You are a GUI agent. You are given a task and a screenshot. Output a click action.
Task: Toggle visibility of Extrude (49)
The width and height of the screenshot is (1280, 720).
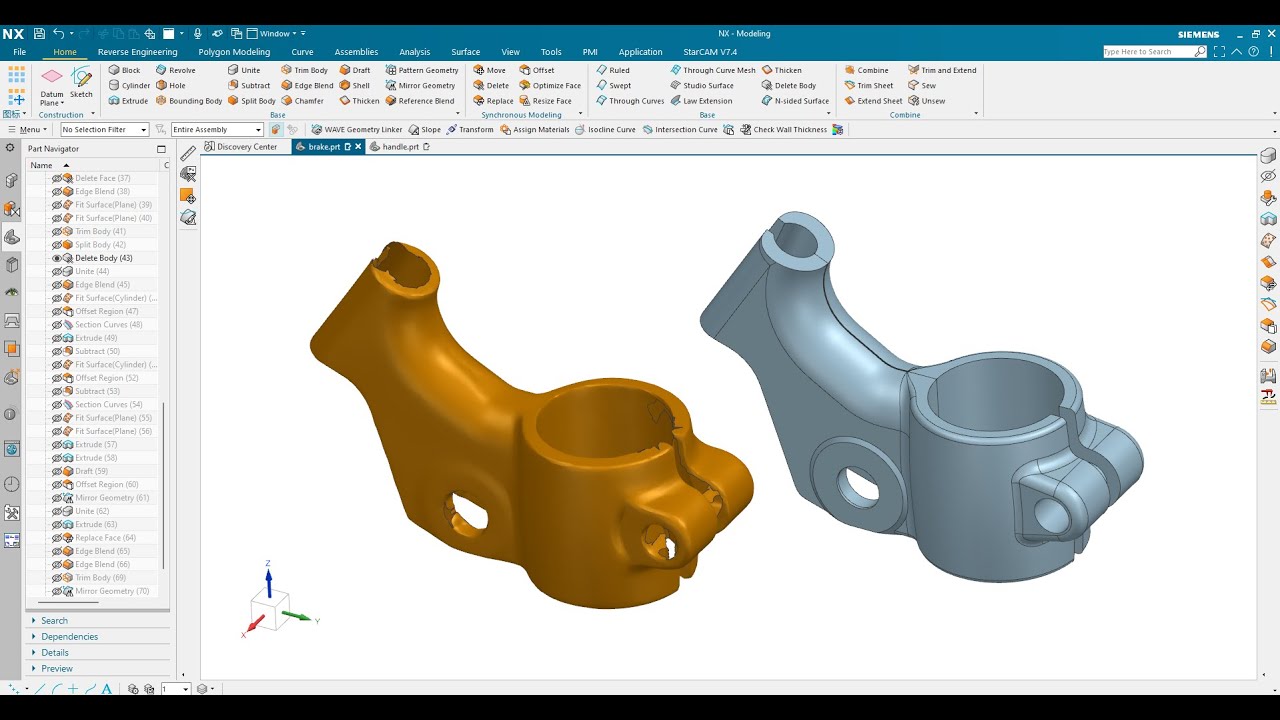click(x=57, y=338)
